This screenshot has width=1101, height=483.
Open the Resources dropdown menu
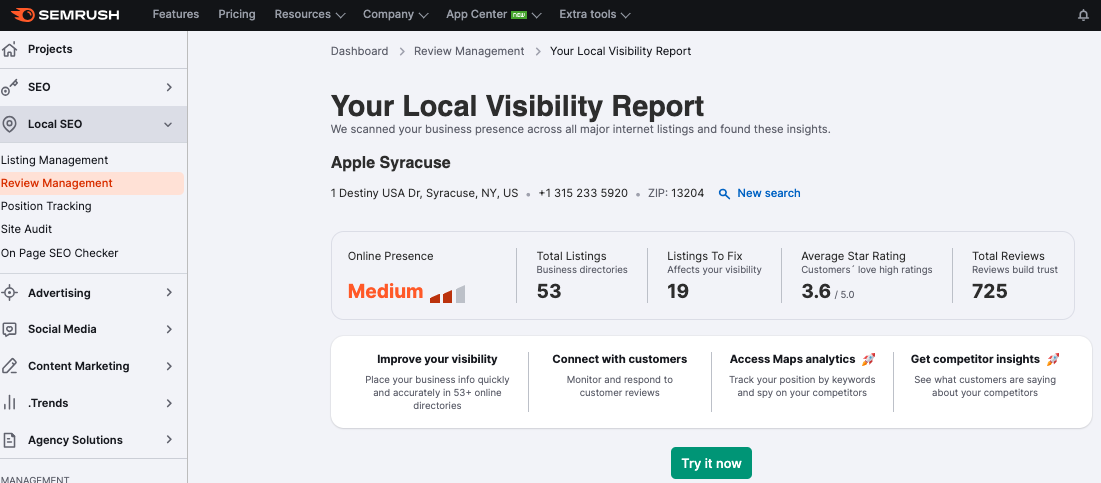coord(309,15)
